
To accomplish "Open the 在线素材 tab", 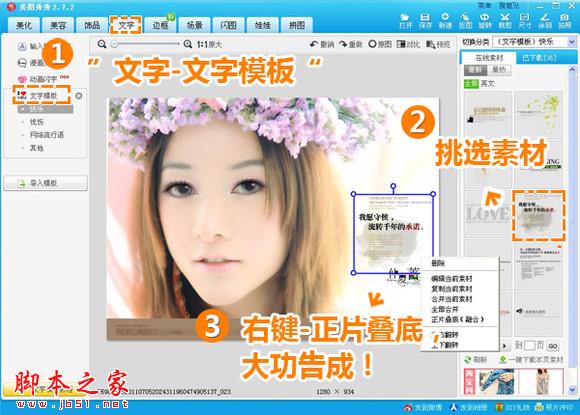I will click(489, 58).
